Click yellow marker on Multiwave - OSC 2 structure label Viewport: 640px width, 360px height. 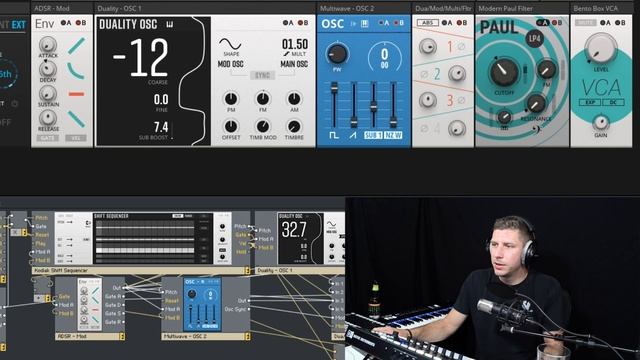point(247,336)
